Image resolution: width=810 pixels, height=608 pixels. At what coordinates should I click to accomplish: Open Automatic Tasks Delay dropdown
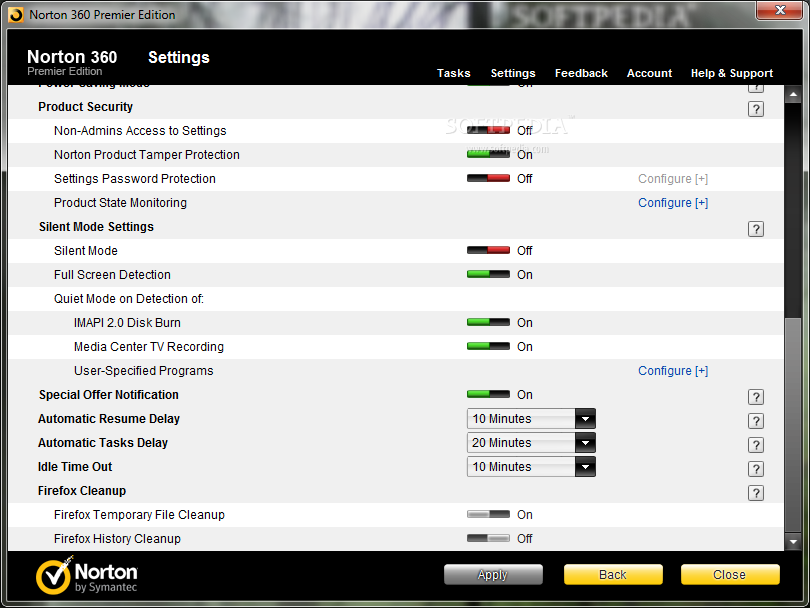[x=531, y=443]
